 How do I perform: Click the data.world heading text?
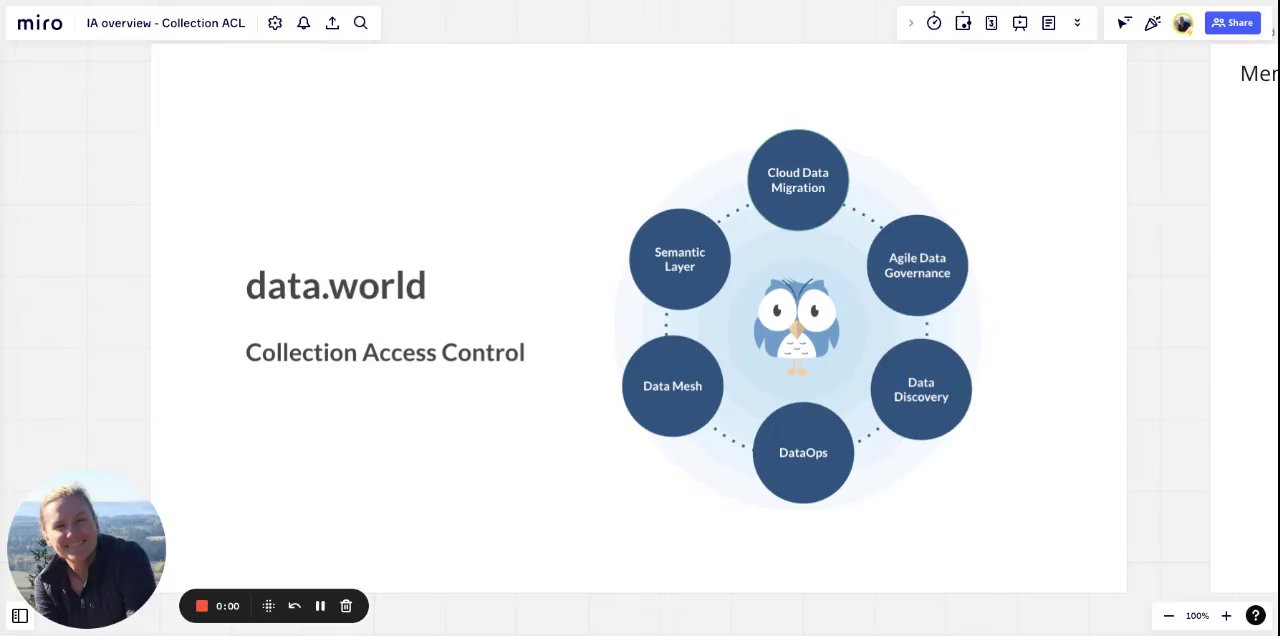pos(336,286)
